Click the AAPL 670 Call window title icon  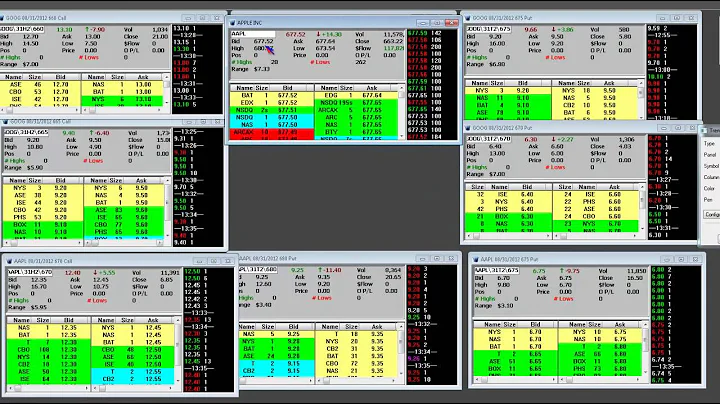9,261
